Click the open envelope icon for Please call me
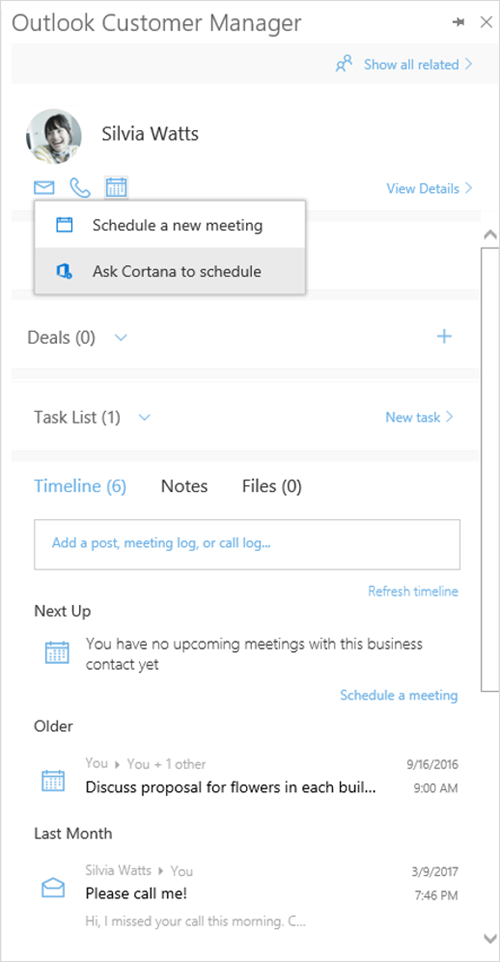The image size is (500, 962). click(x=53, y=887)
